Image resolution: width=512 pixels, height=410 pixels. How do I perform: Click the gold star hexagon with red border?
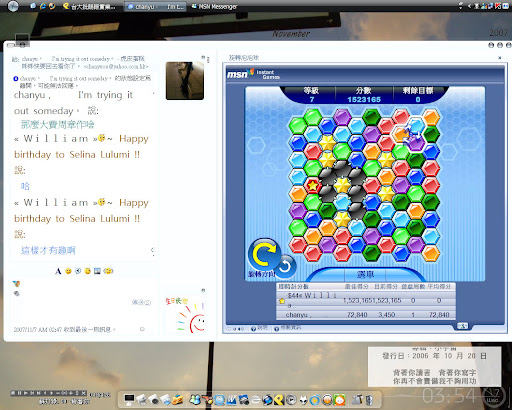(313, 185)
